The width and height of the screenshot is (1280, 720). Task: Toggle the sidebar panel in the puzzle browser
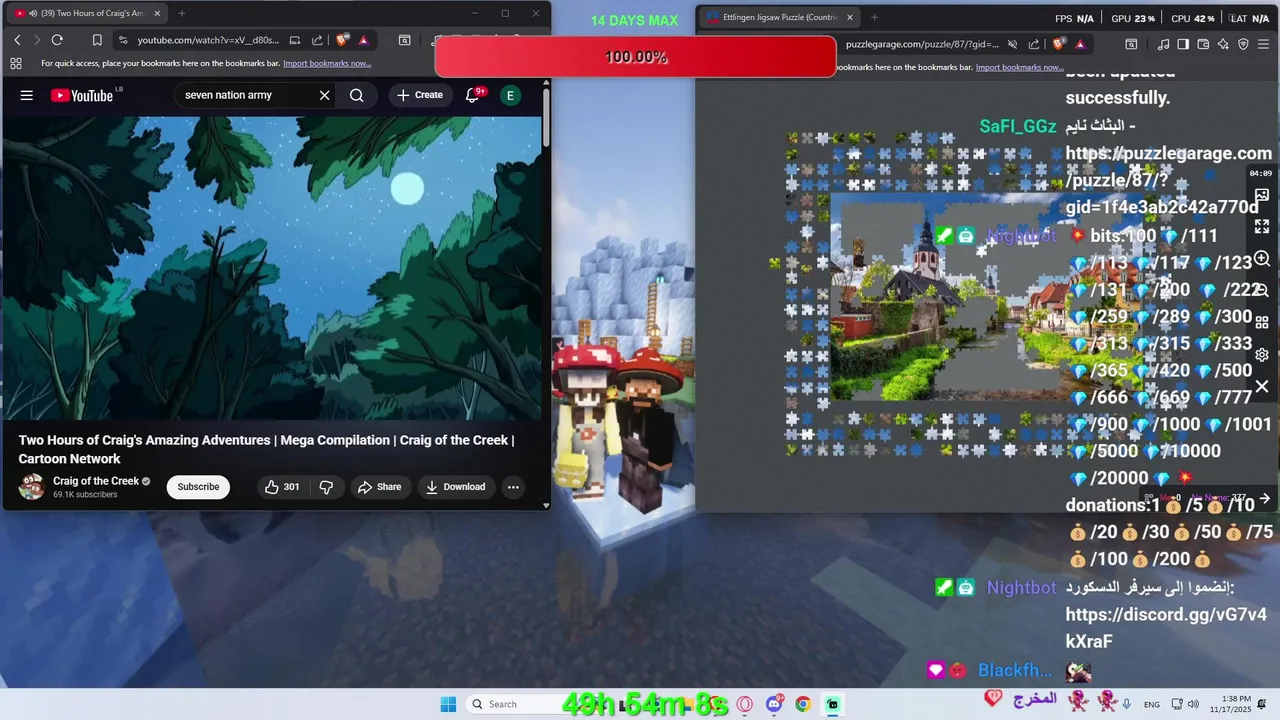point(1183,44)
